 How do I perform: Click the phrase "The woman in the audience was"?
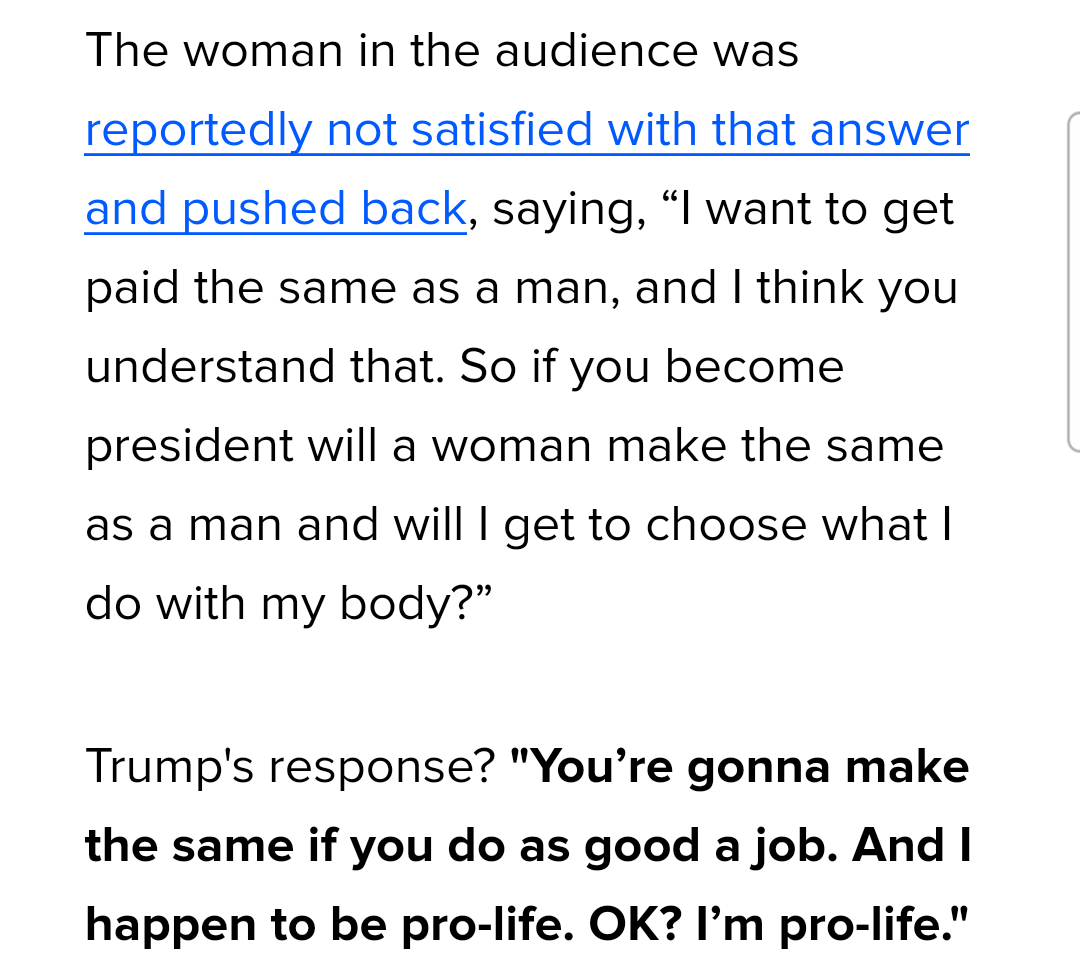(x=442, y=50)
